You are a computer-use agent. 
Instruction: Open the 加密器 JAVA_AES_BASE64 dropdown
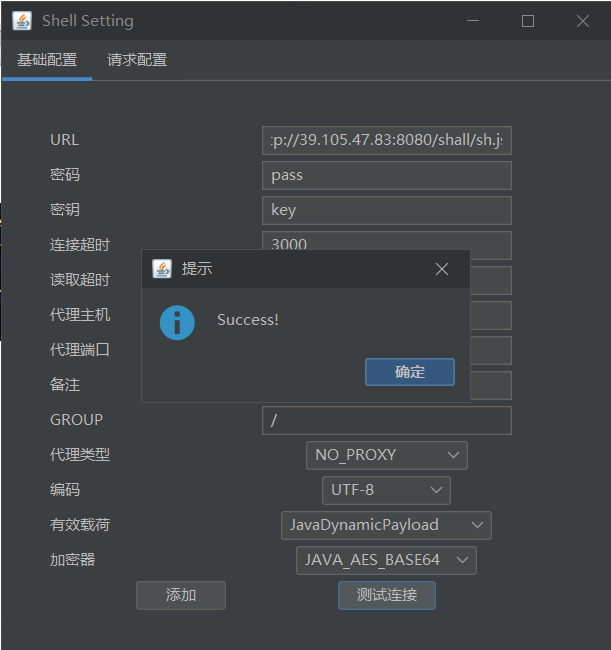point(386,560)
